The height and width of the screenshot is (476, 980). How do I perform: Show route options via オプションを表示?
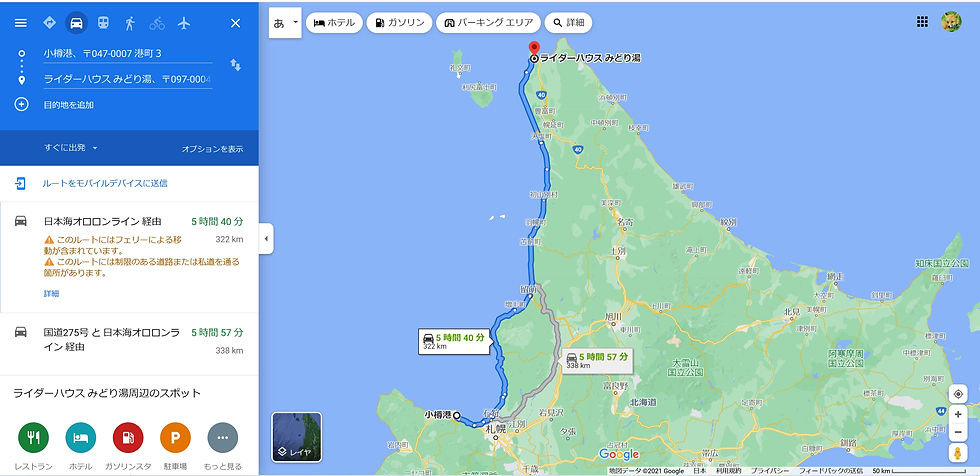point(212,149)
